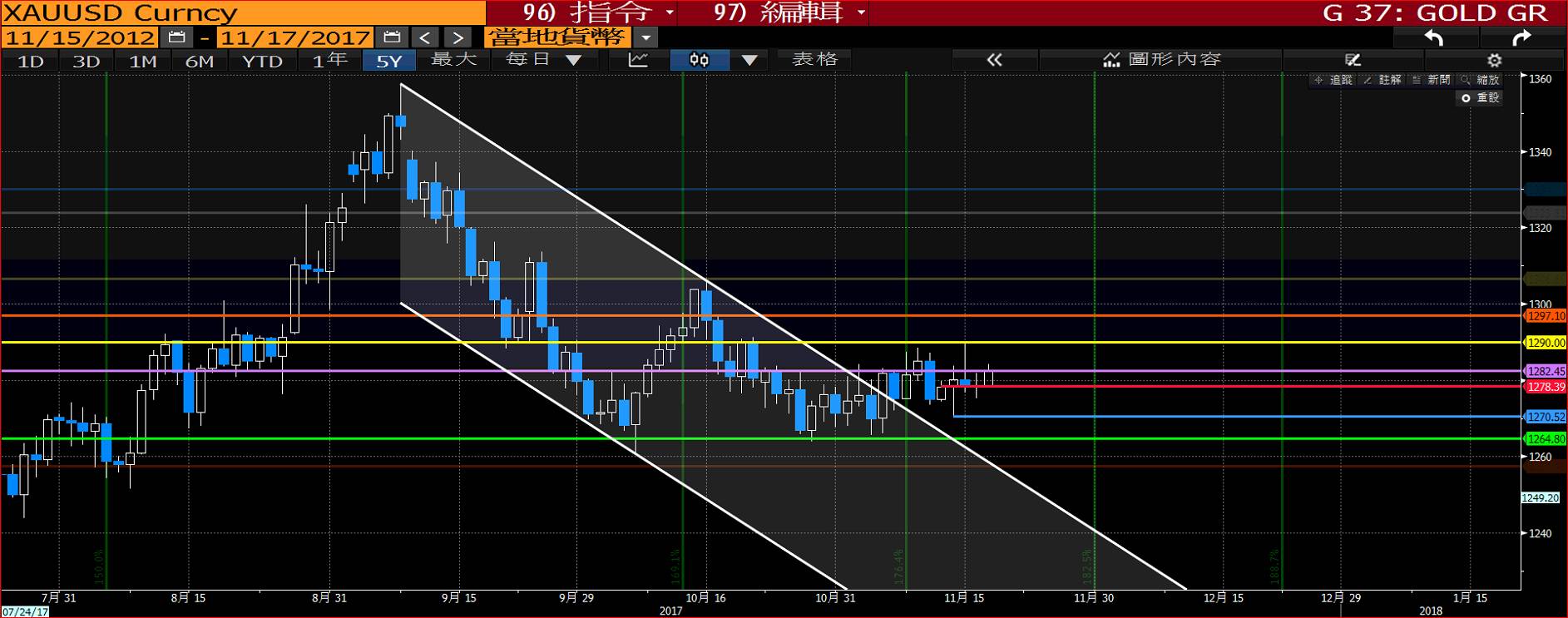Open chart settings gear

1495,60
